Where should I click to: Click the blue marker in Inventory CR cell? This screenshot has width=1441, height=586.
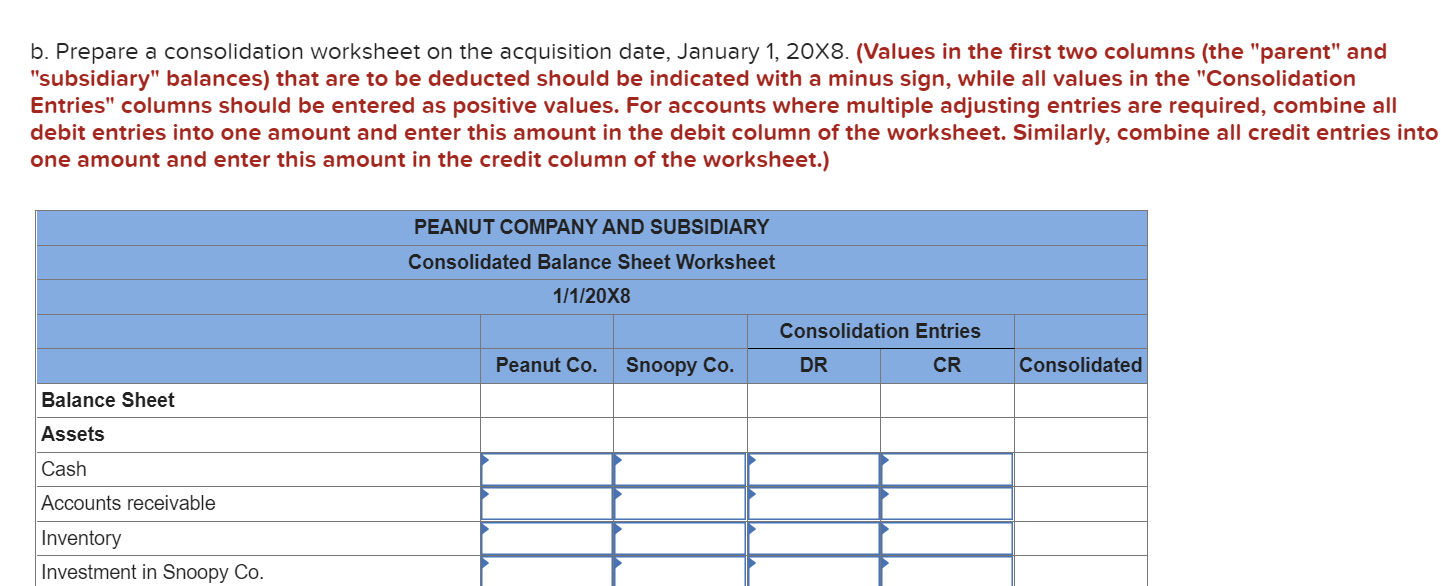(884, 531)
